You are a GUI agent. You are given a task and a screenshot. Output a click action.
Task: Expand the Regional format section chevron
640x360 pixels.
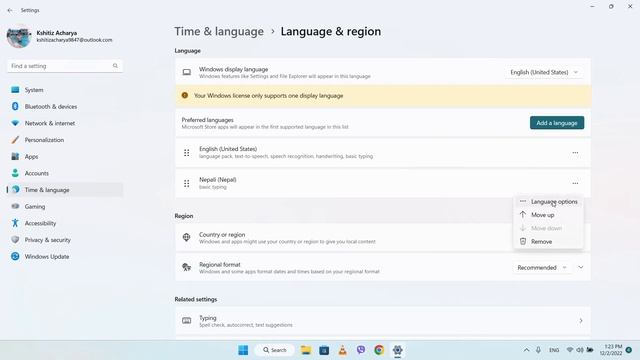click(x=580, y=267)
